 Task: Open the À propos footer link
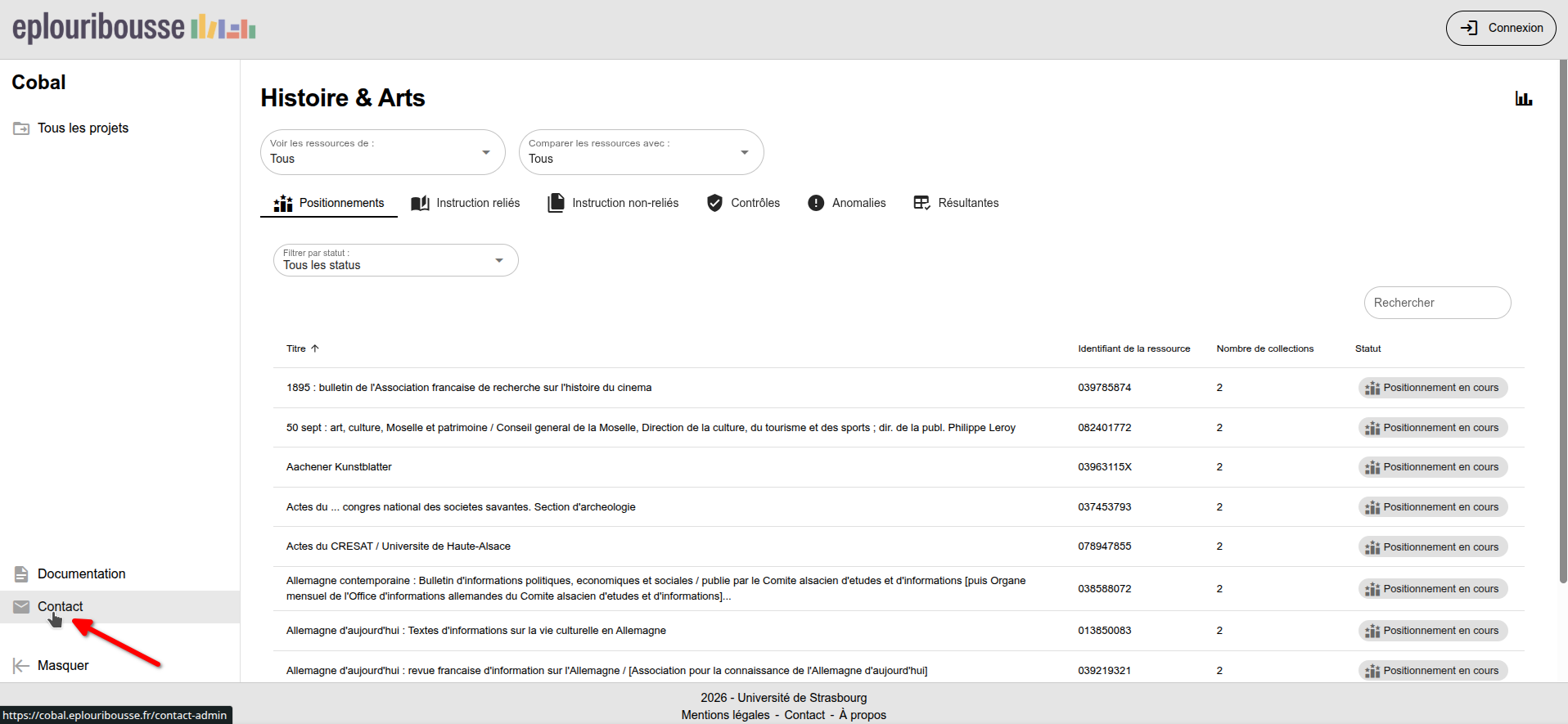862,715
